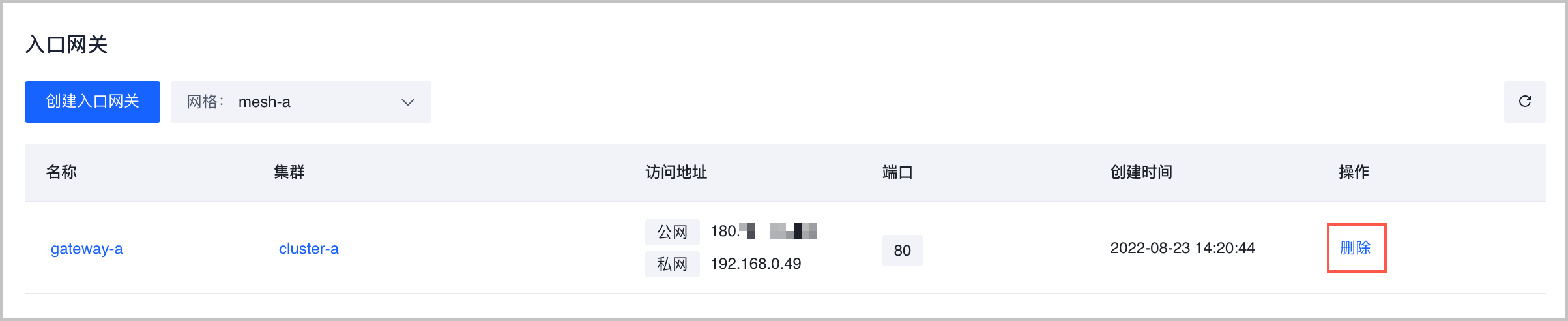This screenshot has width=1568, height=321.
Task: Expand the chevron arrow beside mesh-a
Action: (408, 102)
